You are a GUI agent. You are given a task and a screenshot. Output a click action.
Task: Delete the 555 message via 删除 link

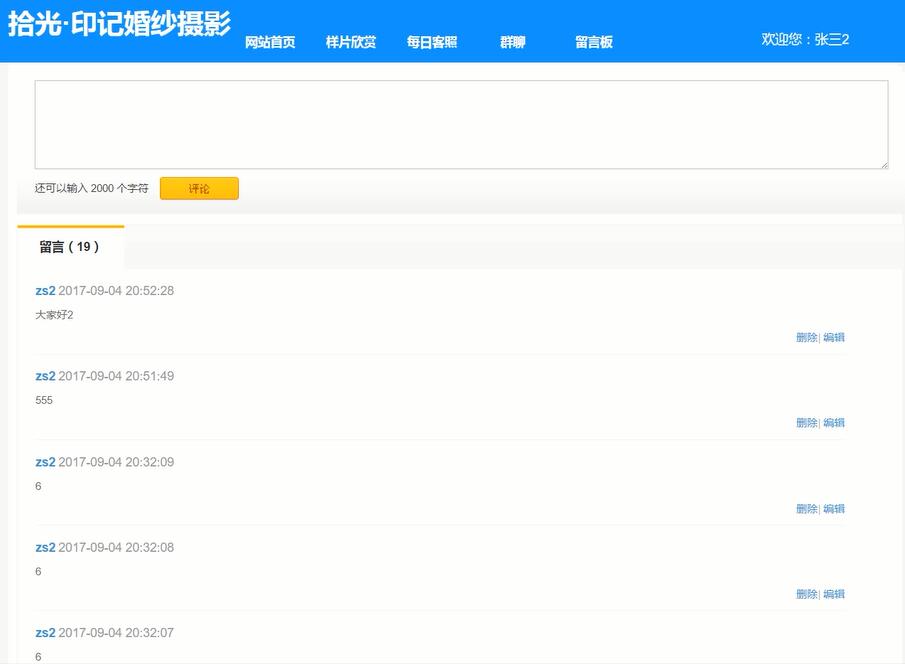pyautogui.click(x=806, y=422)
